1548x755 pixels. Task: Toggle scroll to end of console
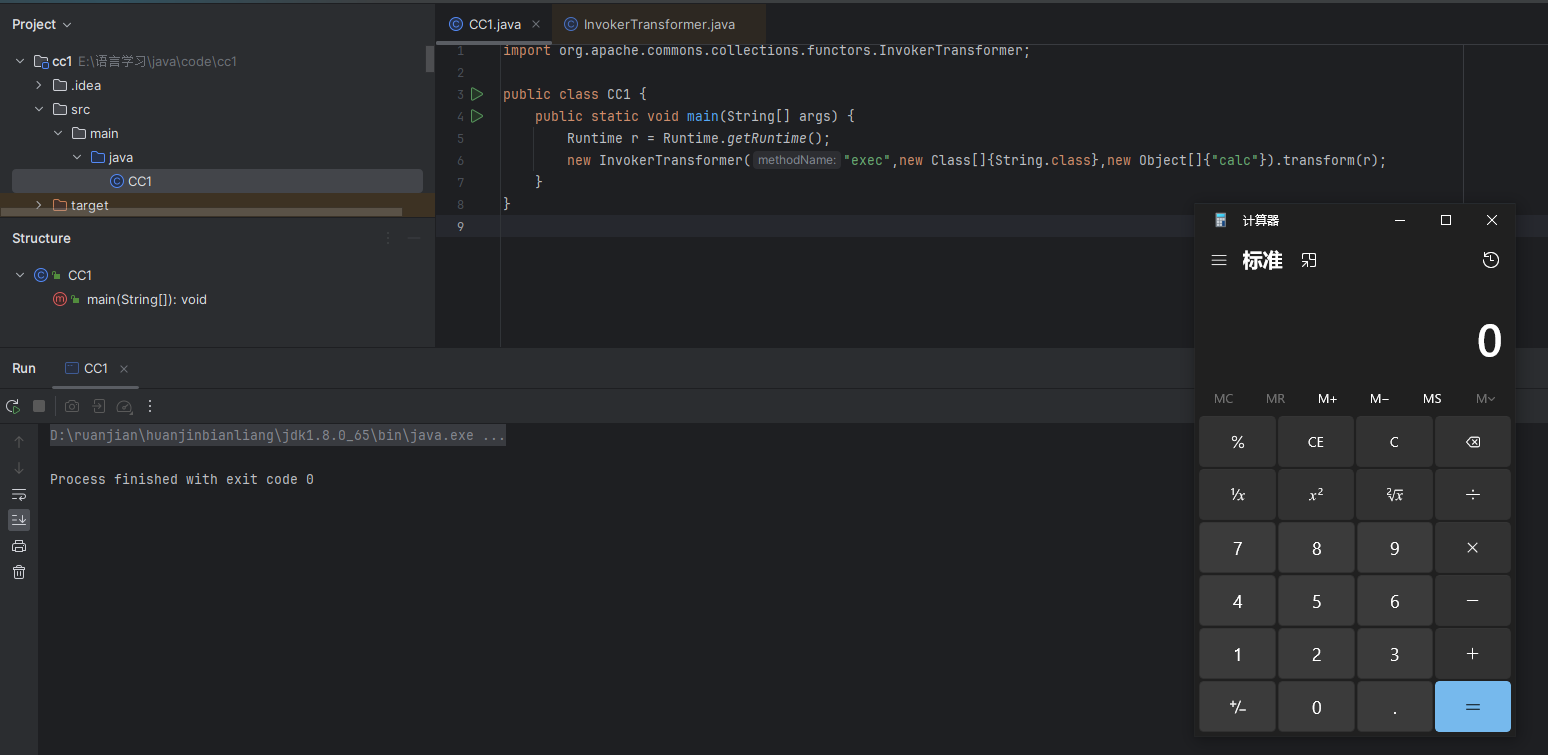coord(19,520)
